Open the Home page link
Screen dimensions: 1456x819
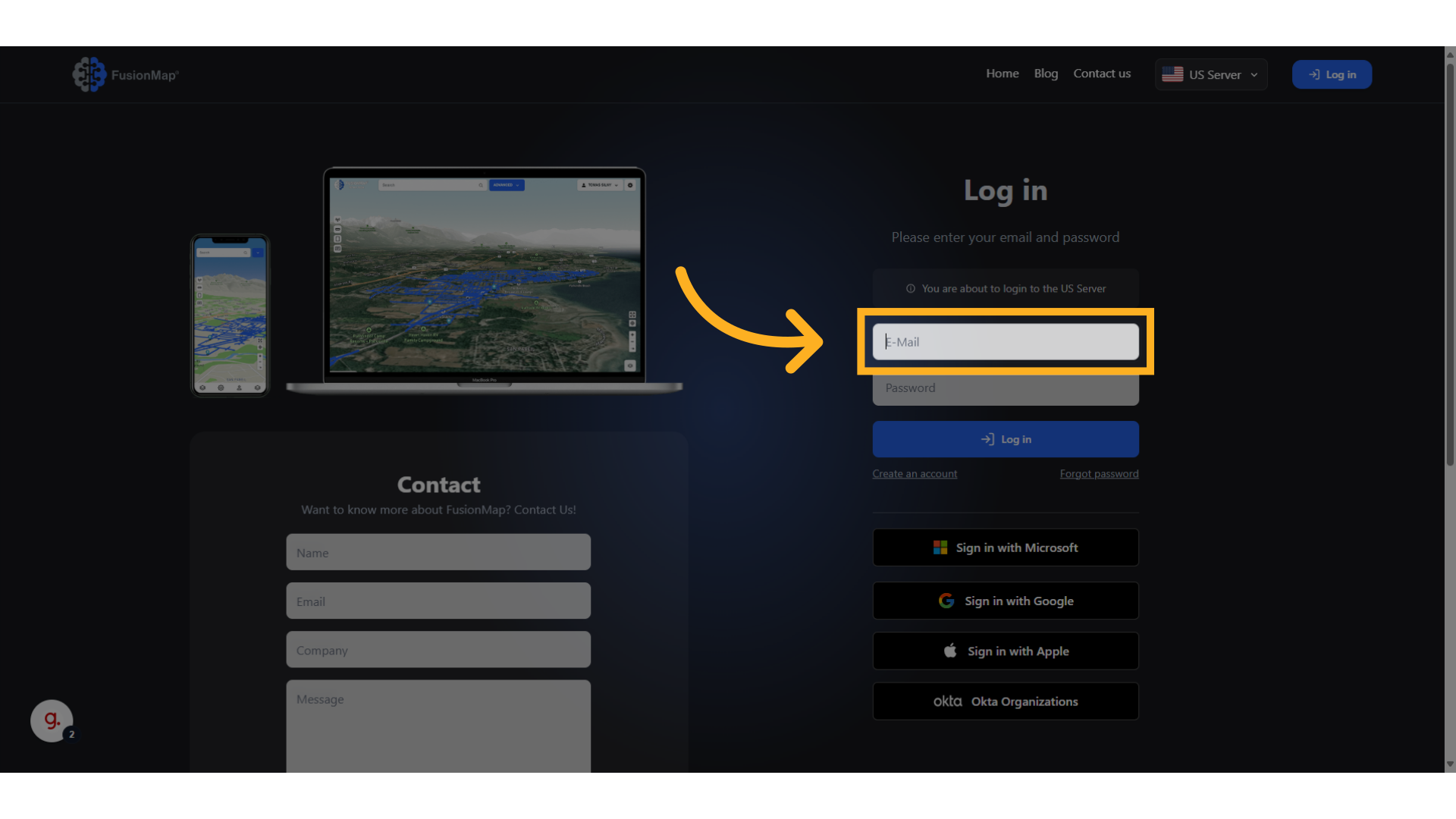(x=1002, y=74)
